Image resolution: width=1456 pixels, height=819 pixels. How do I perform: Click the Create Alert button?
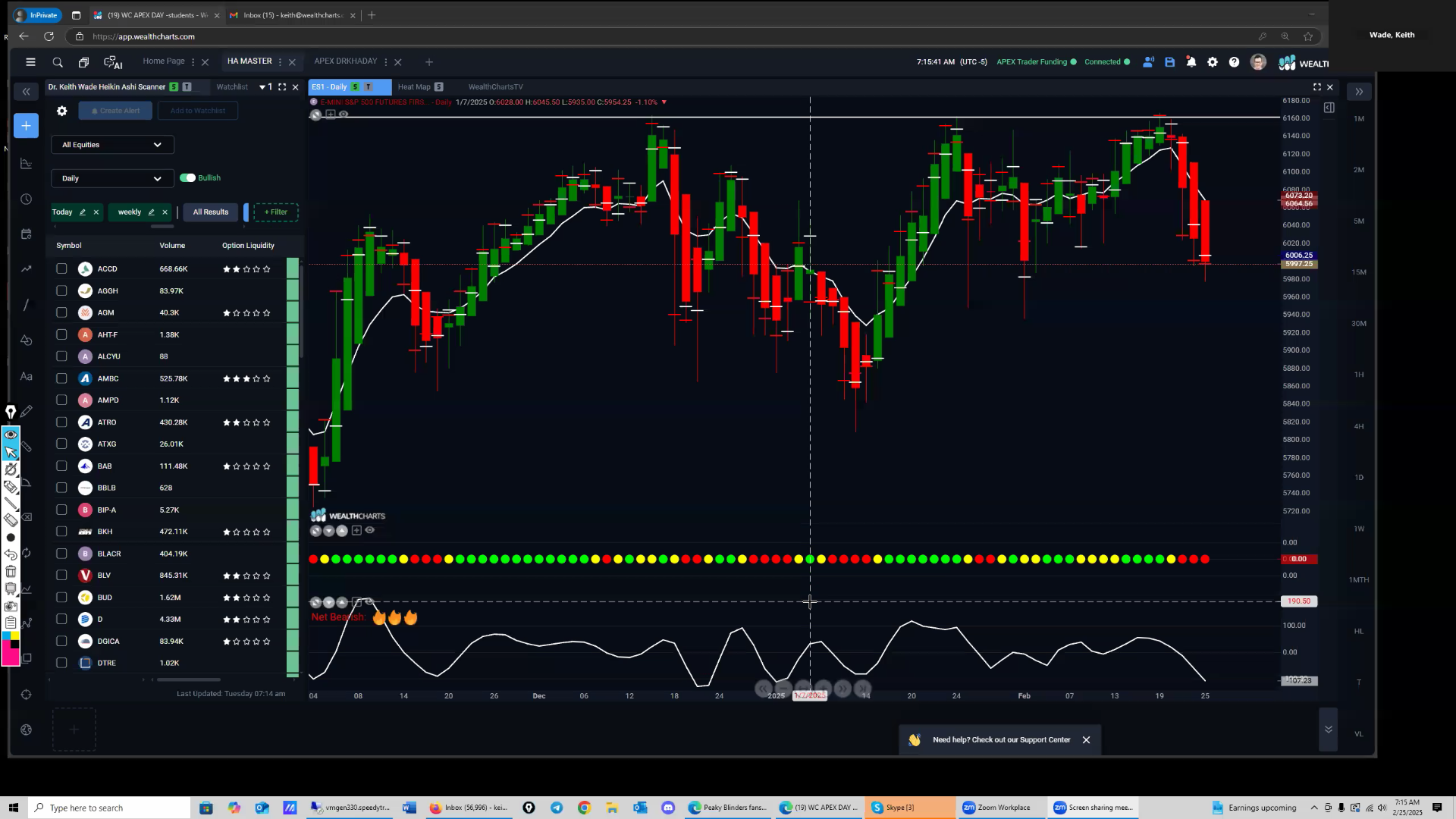(115, 111)
